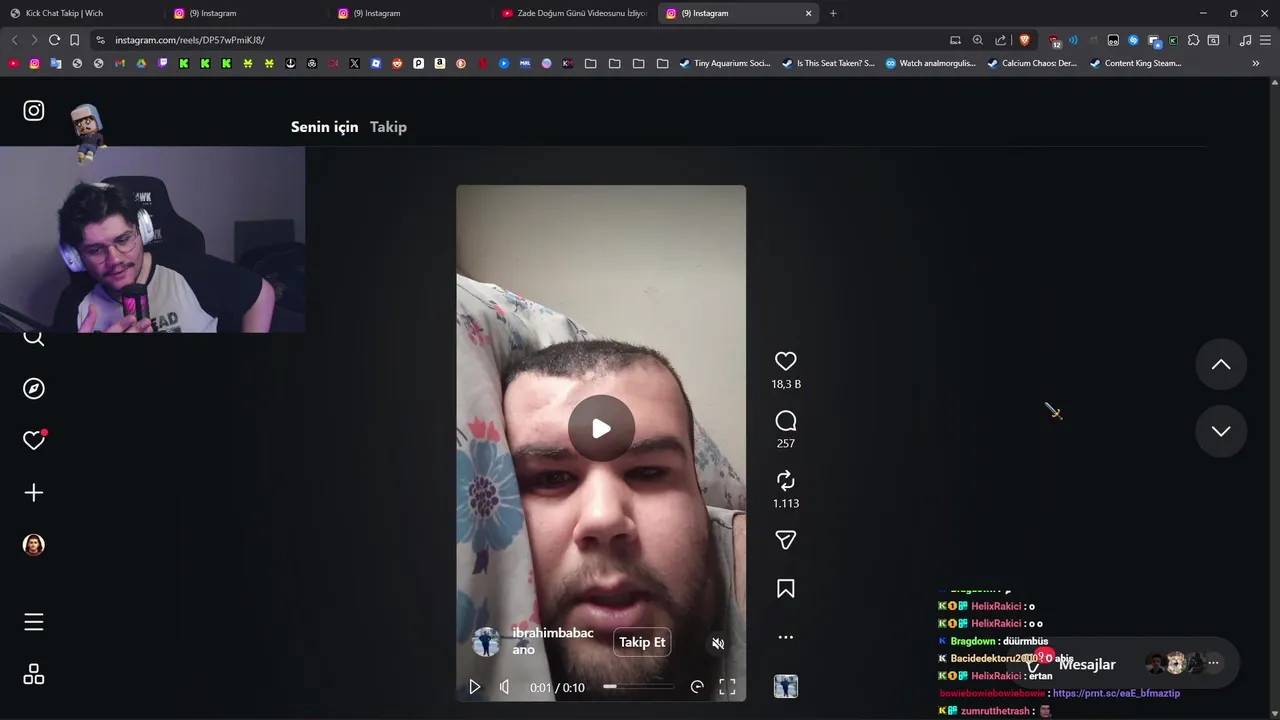Viewport: 1280px width, 720px height.
Task: Open Amazon bookmark in bookmarks bar
Action: coord(440,63)
